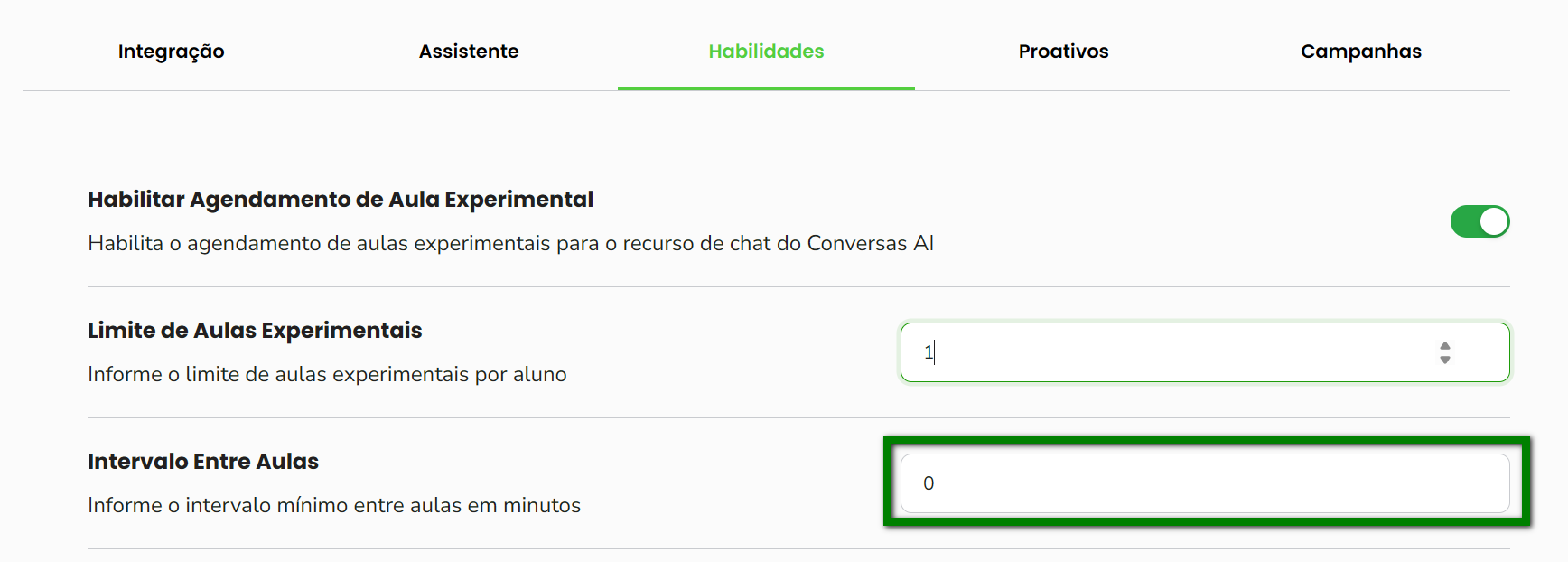
Task: Switch to the Assistente tab
Action: [469, 52]
